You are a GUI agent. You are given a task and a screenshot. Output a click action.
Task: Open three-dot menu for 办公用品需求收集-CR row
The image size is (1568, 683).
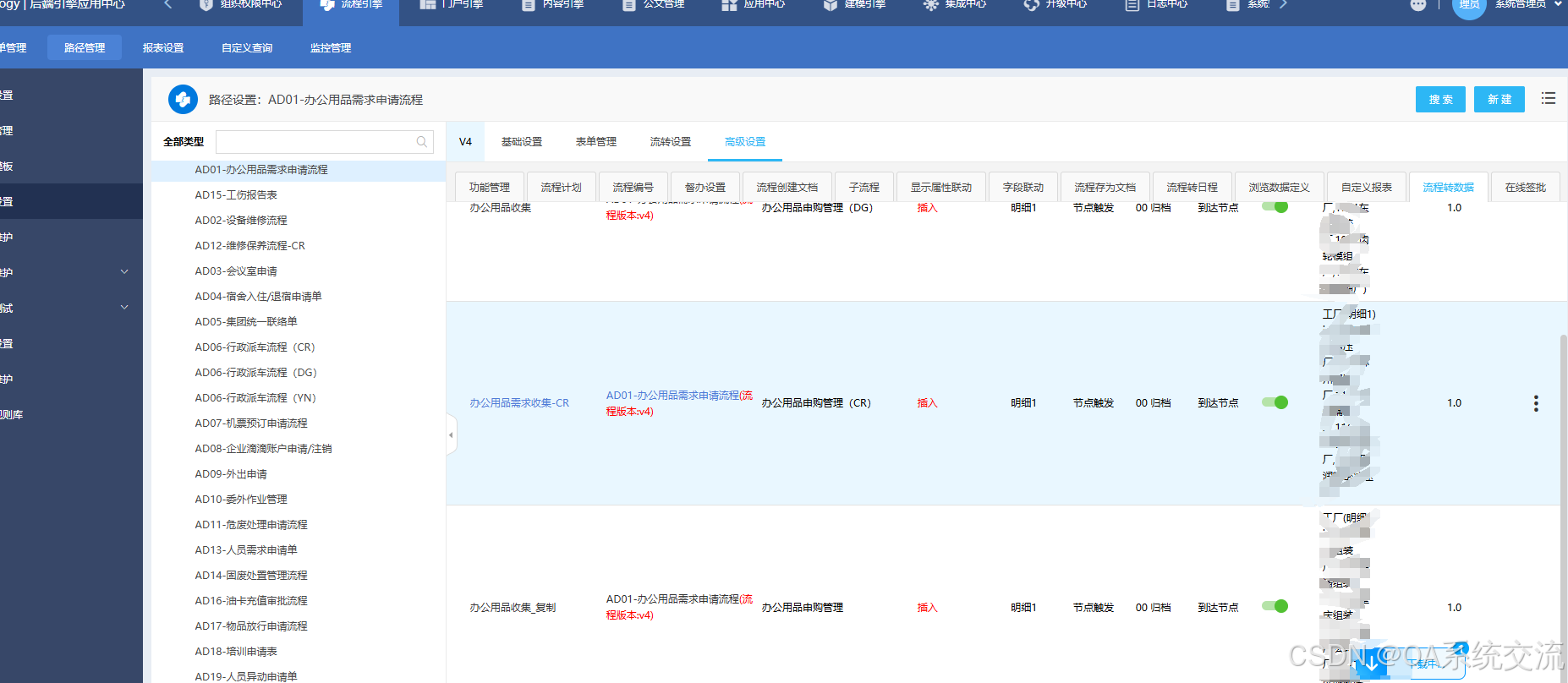1536,403
